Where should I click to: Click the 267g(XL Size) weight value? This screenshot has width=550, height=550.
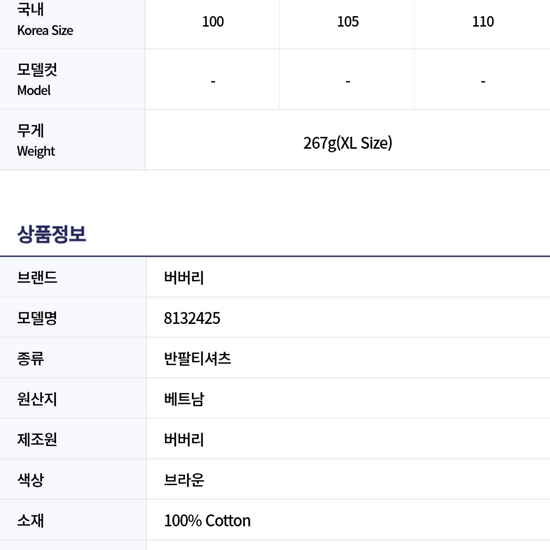[x=348, y=143]
